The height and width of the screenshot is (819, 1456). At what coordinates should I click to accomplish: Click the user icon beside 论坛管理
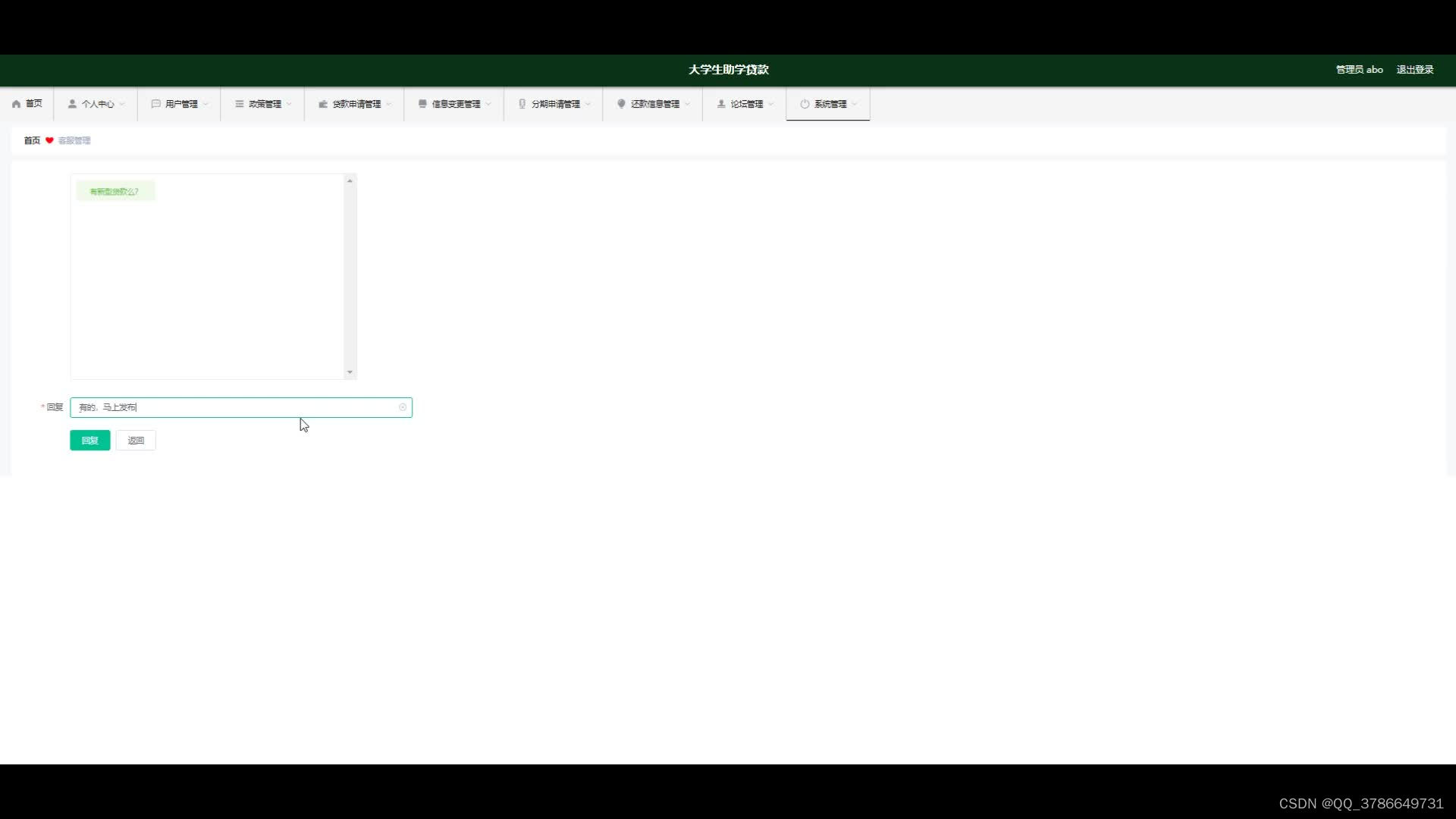coord(721,104)
